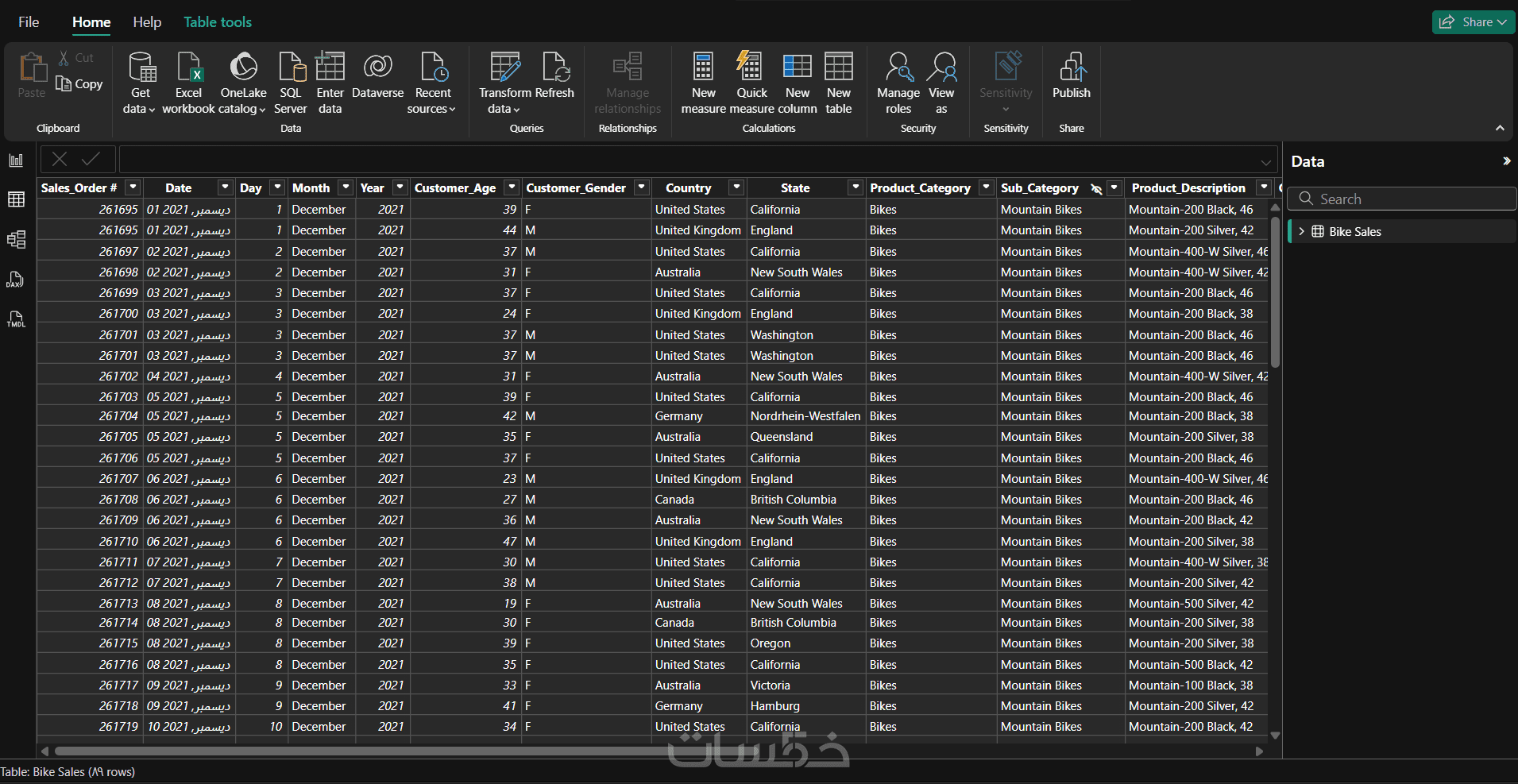Select the Nordrhein-Westfalen state cell

click(x=805, y=416)
